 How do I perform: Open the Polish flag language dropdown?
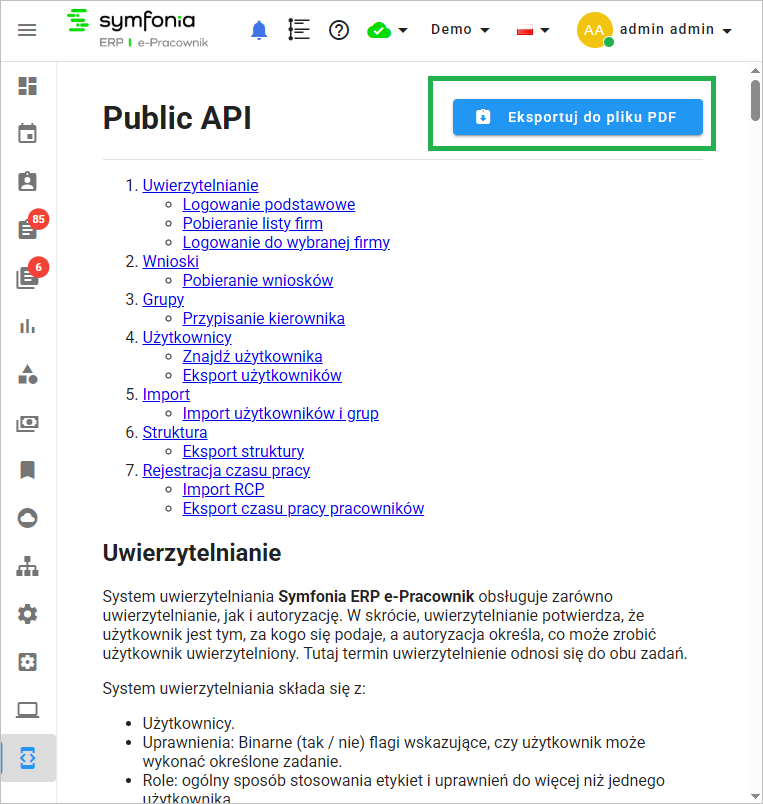[533, 30]
